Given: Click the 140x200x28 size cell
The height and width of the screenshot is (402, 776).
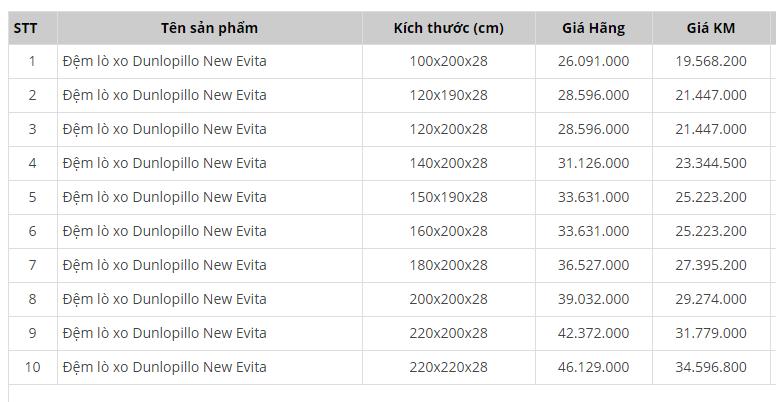Looking at the screenshot, I should [448, 163].
